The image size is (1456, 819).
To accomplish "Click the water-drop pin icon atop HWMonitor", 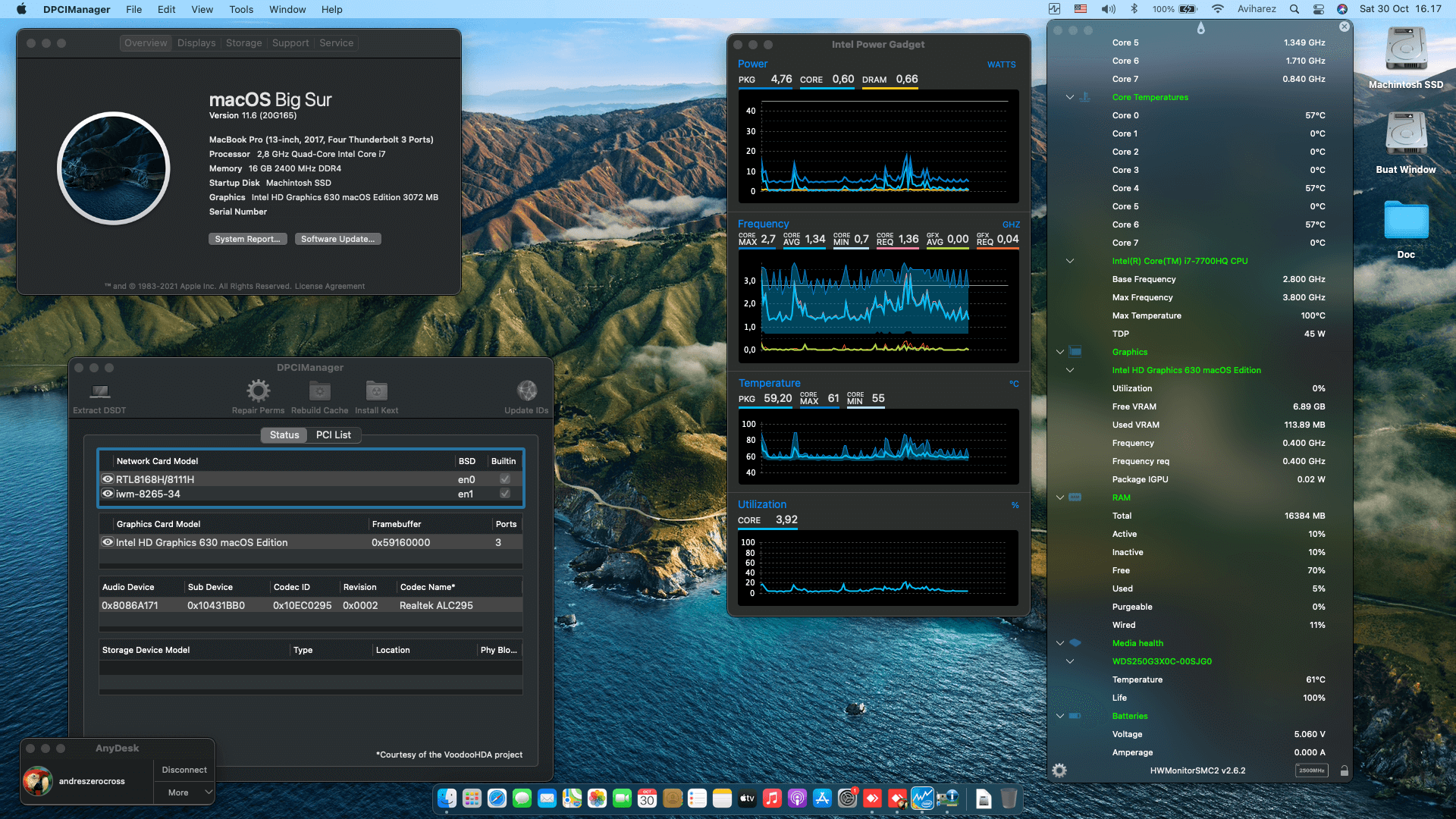I will tap(1200, 28).
